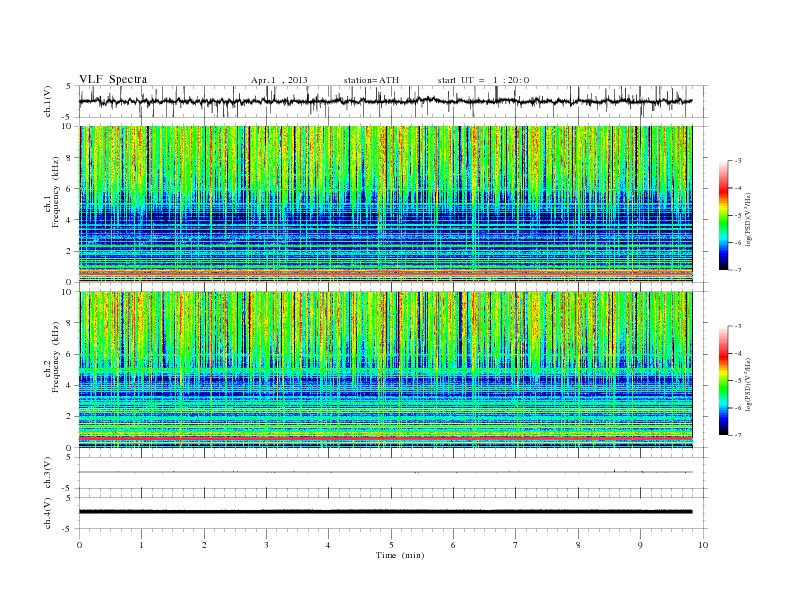Click time axis tick label "9"
The width and height of the screenshot is (792, 612).
640,545
